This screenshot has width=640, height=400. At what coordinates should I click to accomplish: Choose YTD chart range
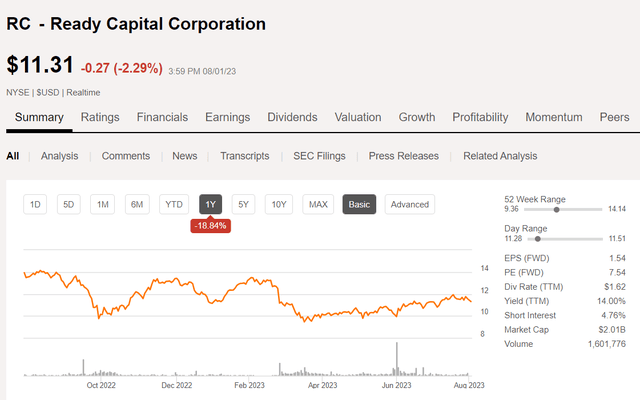click(174, 205)
